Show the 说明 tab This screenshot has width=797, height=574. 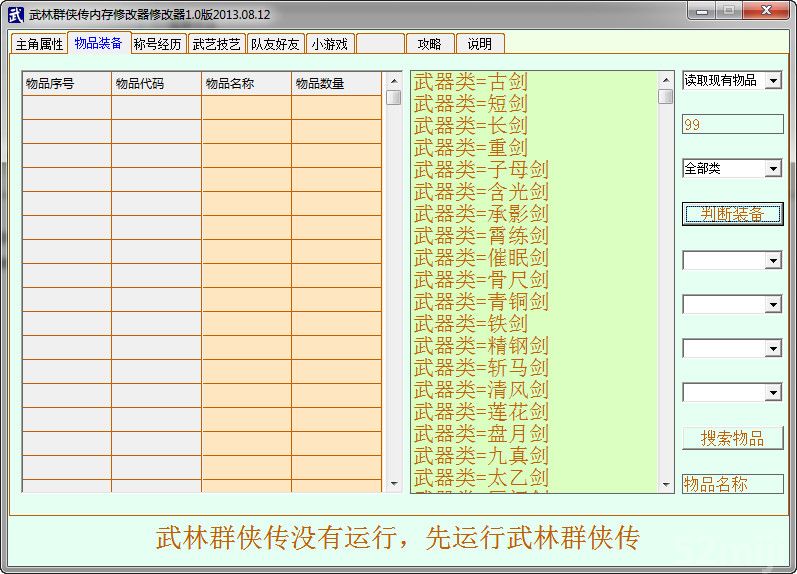pos(480,44)
